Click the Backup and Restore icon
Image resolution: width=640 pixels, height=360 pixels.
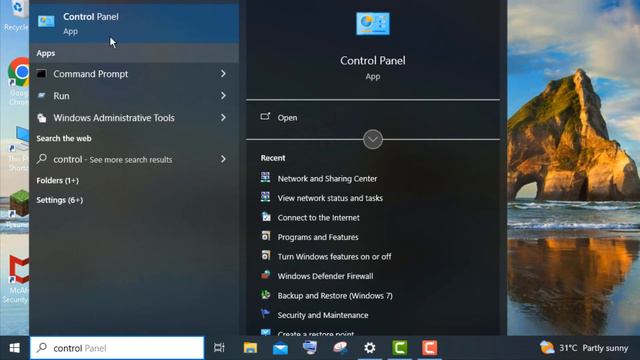pyautogui.click(x=265, y=295)
